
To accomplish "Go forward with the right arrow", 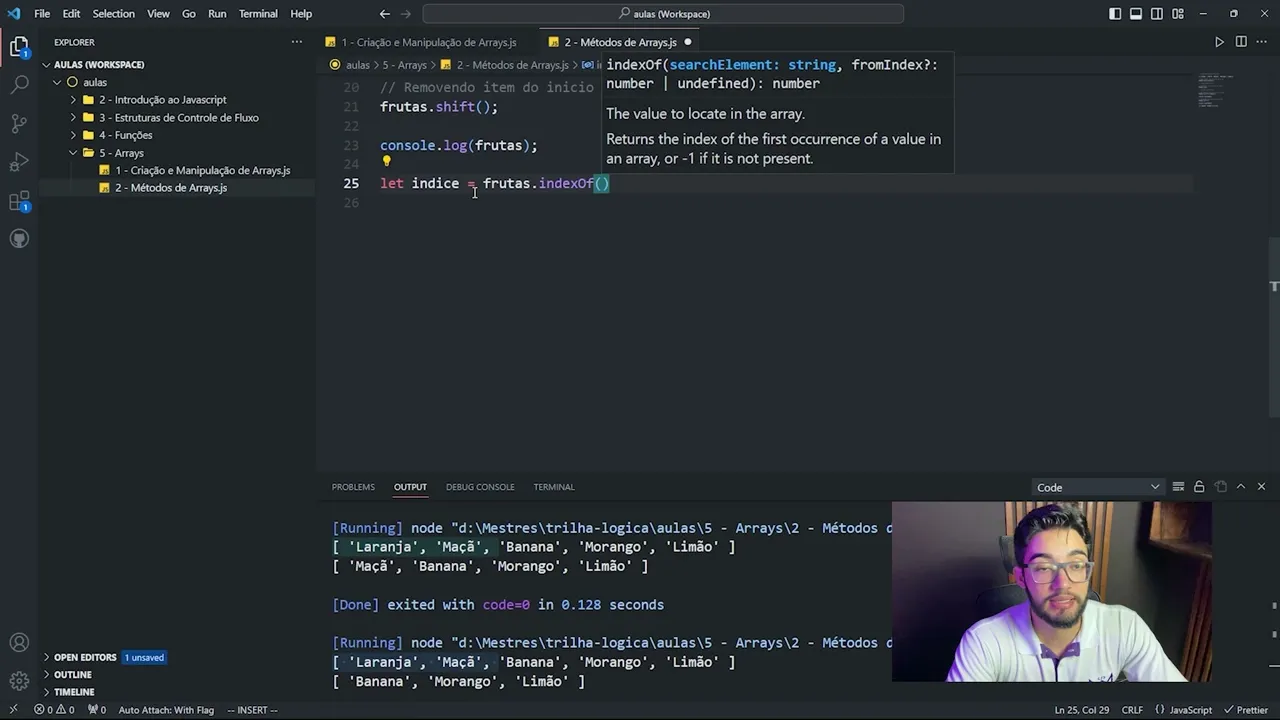I will pos(408,14).
